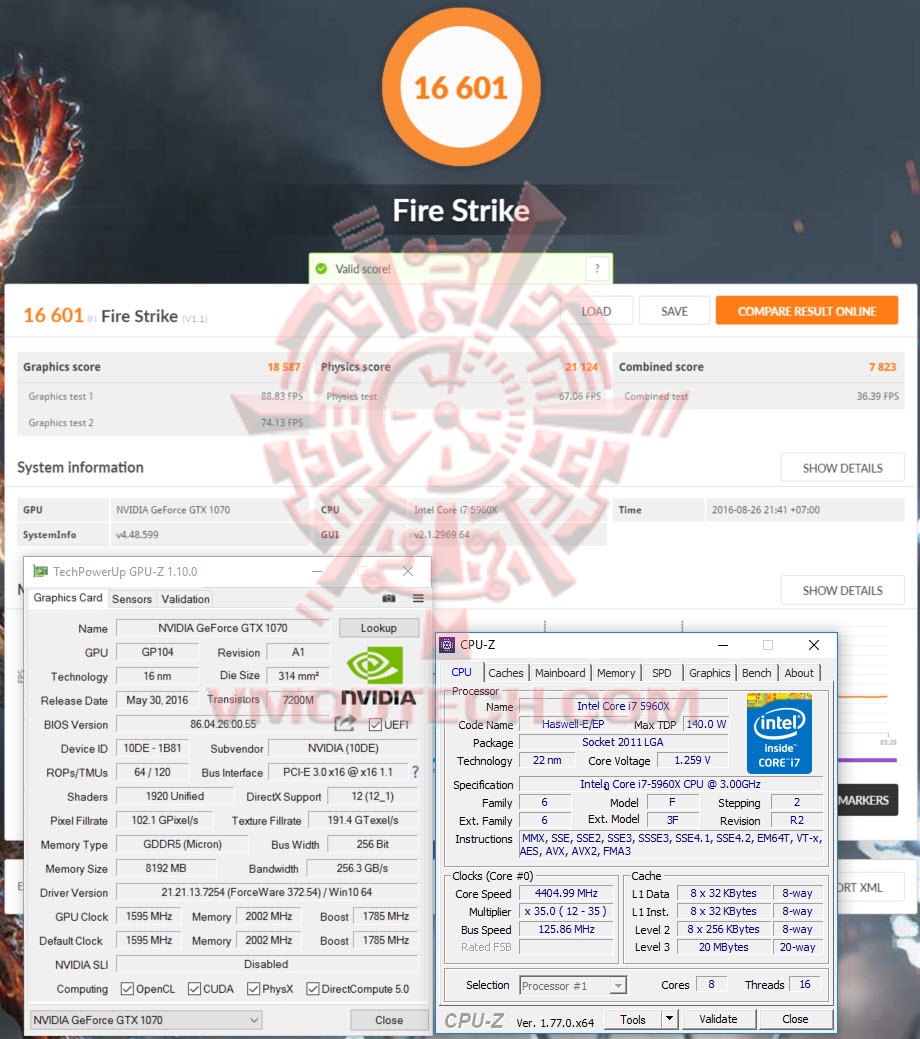920x1039 pixels.
Task: Open the Memory tab in CPU-Z
Action: [x=616, y=673]
